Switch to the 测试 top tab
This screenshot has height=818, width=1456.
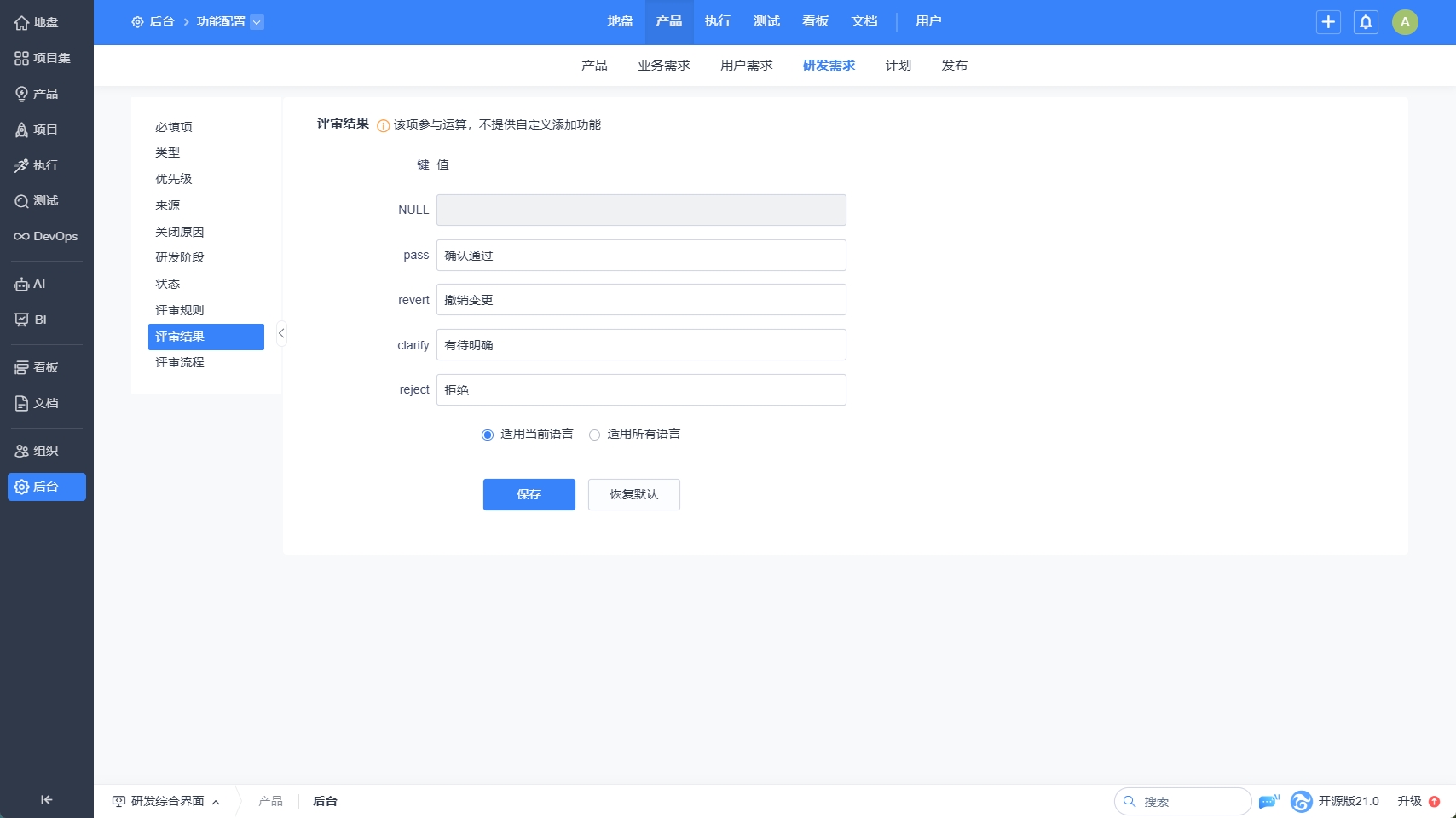[x=766, y=22]
